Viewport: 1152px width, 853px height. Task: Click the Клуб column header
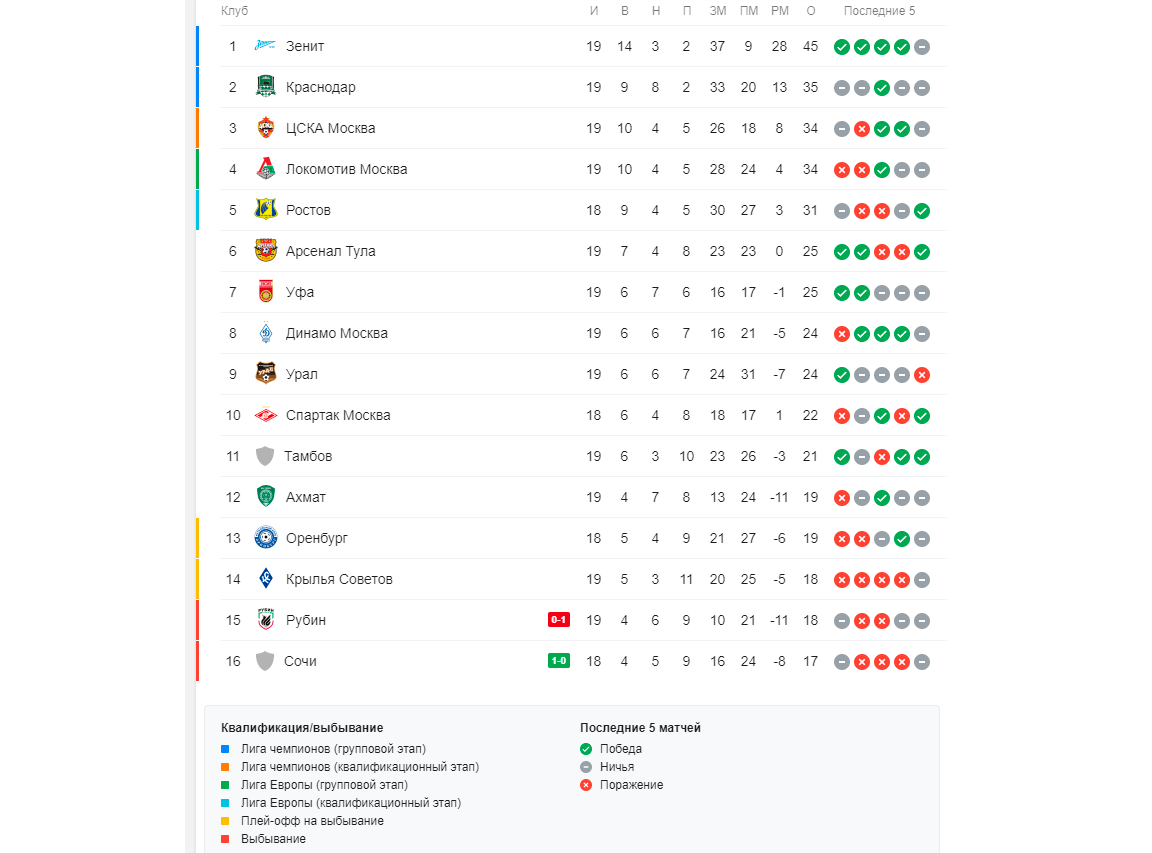click(x=234, y=11)
